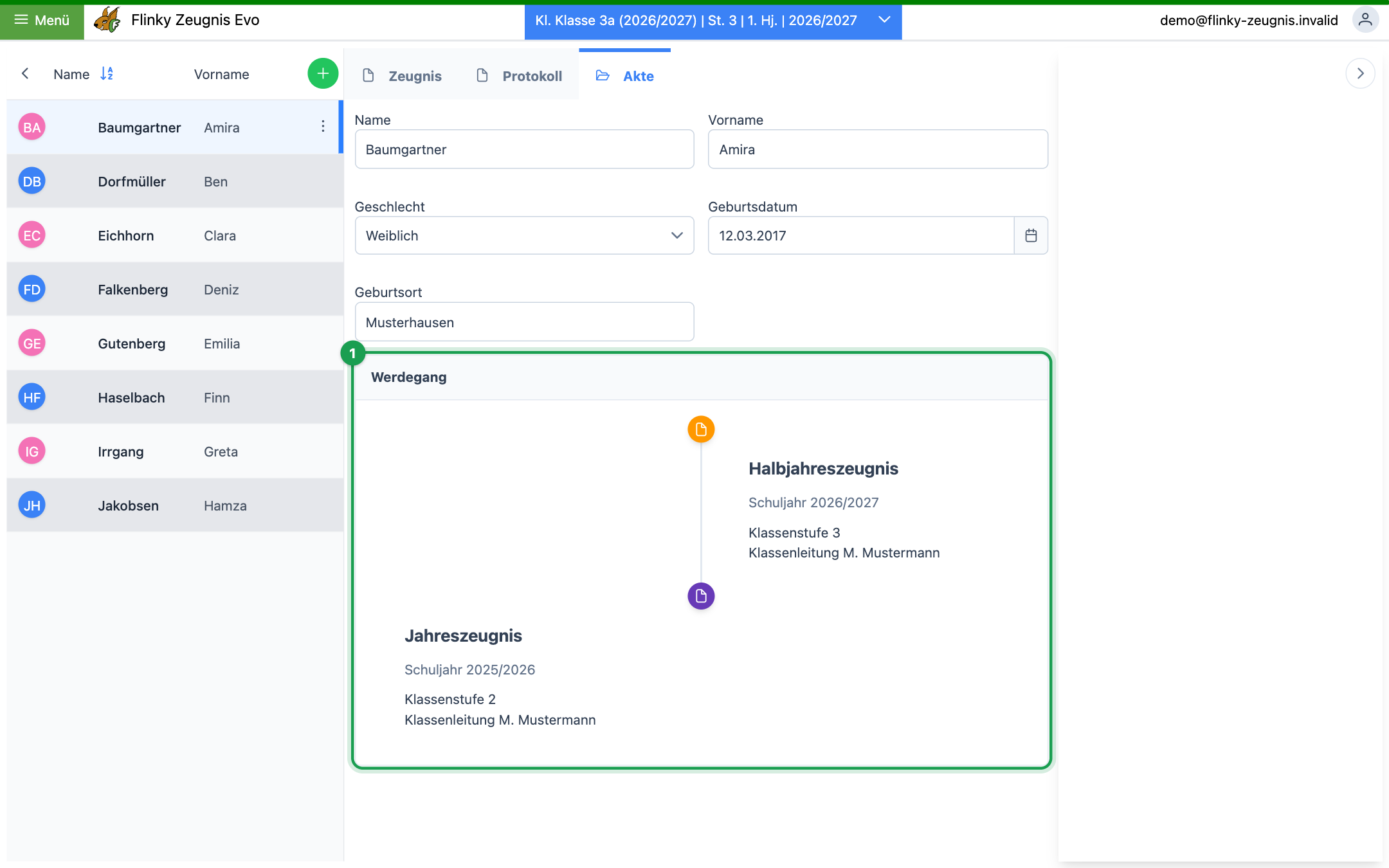The height and width of the screenshot is (868, 1389).
Task: Open the user profile icon
Action: click(x=1365, y=20)
